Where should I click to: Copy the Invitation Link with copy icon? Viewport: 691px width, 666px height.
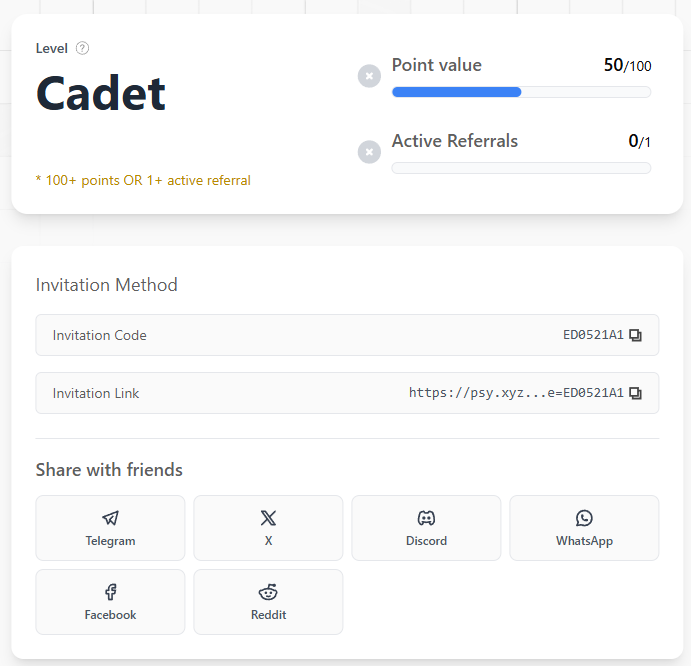pos(635,393)
